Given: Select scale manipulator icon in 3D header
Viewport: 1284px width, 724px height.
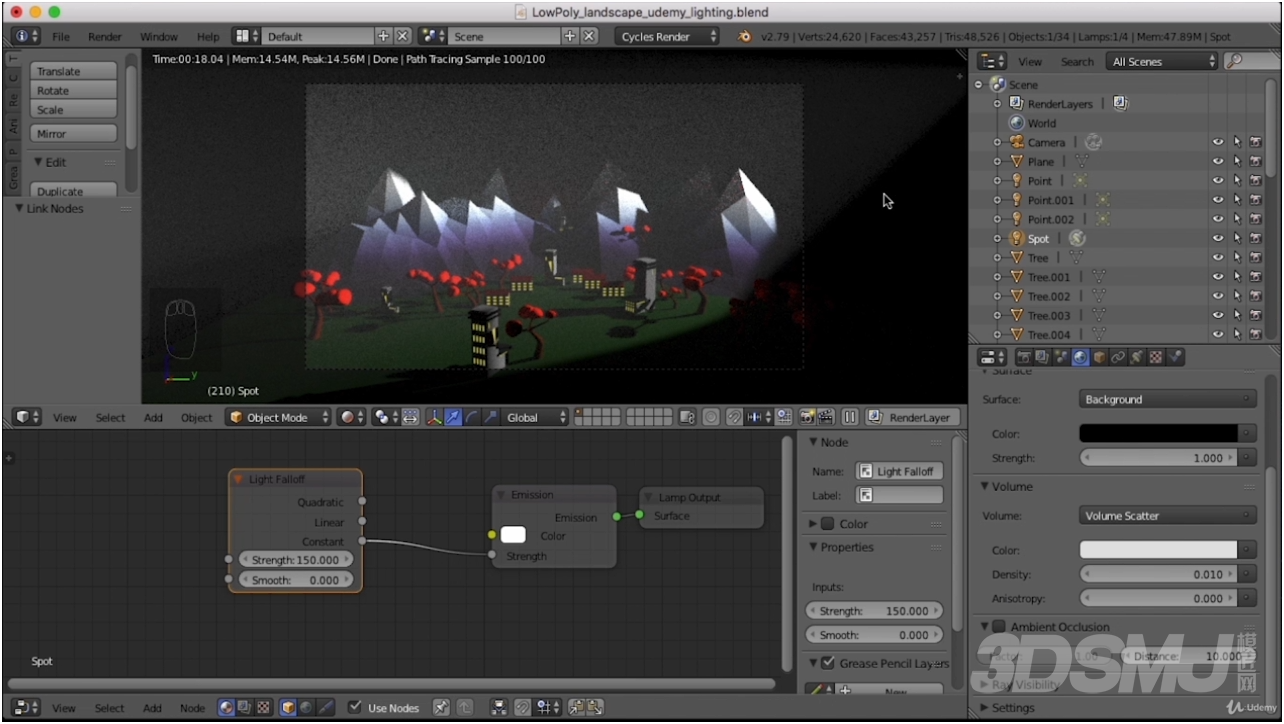Looking at the screenshot, I should (490, 418).
